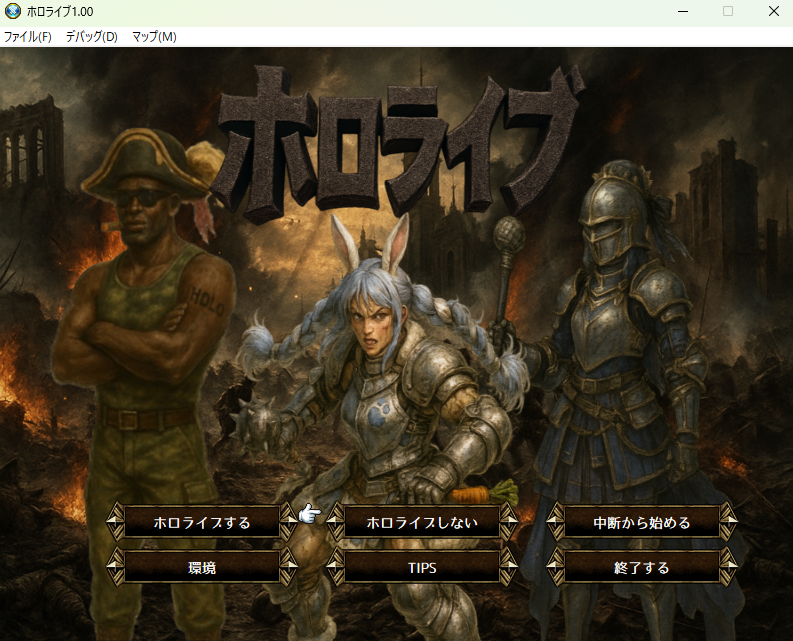
Task: Start game with ホロライブする button
Action: [202, 522]
